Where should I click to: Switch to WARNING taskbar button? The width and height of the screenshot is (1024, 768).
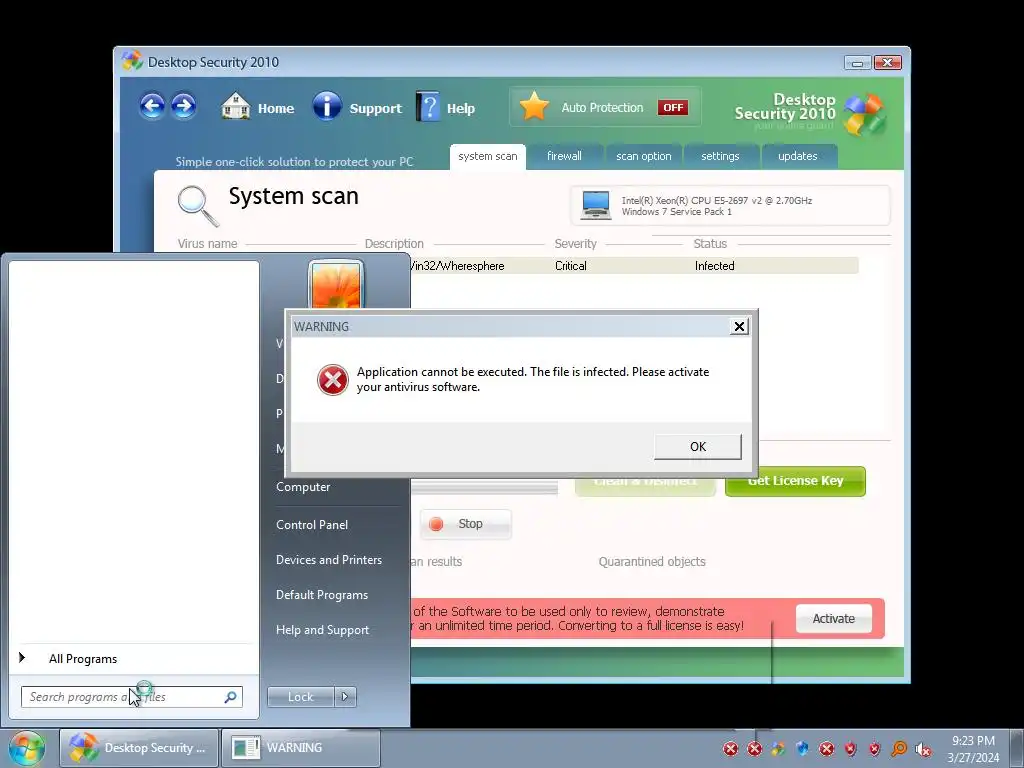[301, 748]
